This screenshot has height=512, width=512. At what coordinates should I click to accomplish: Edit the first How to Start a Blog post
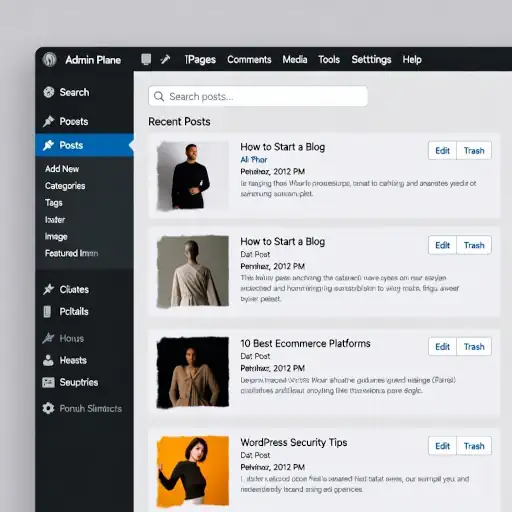click(442, 151)
